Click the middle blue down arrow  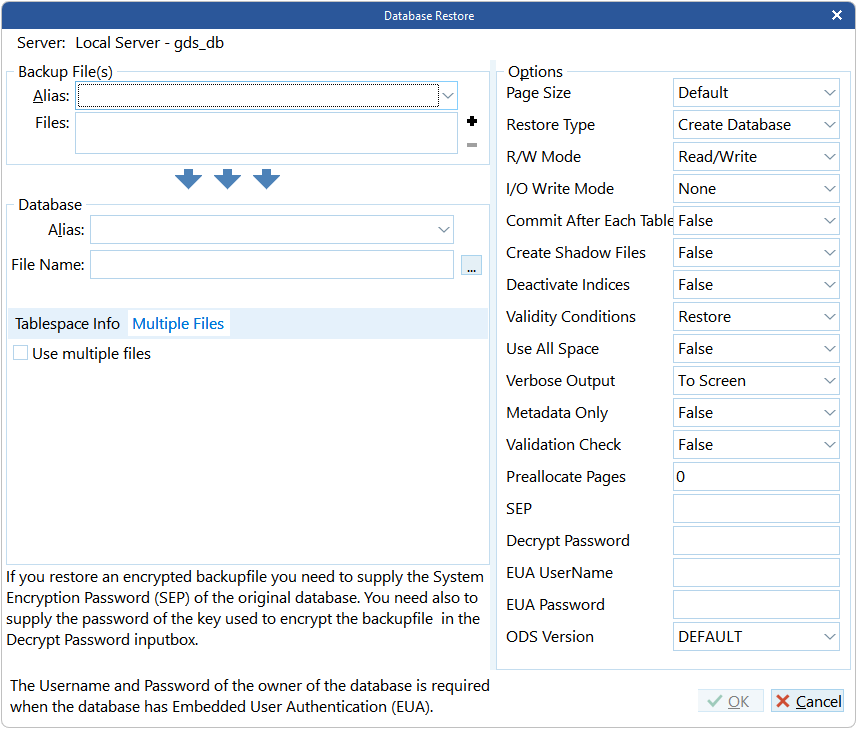227,179
